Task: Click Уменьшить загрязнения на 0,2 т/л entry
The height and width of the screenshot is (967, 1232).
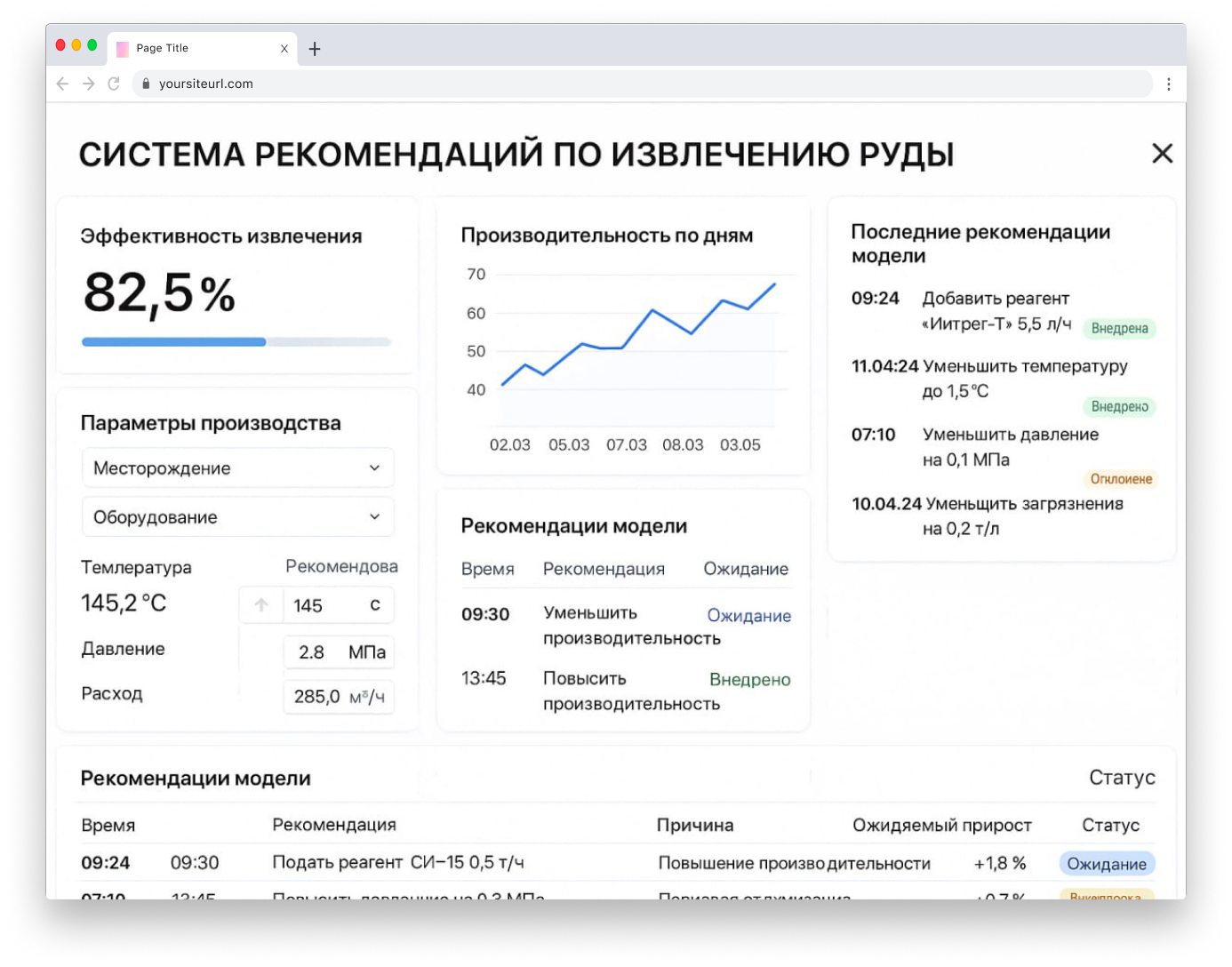Action: tap(987, 516)
